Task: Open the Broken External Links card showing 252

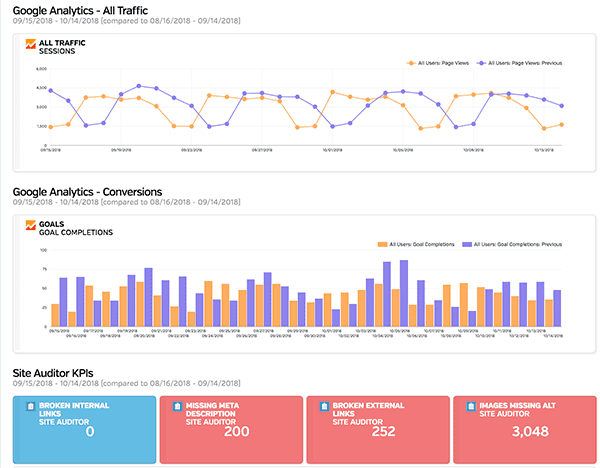Action: (x=376, y=430)
